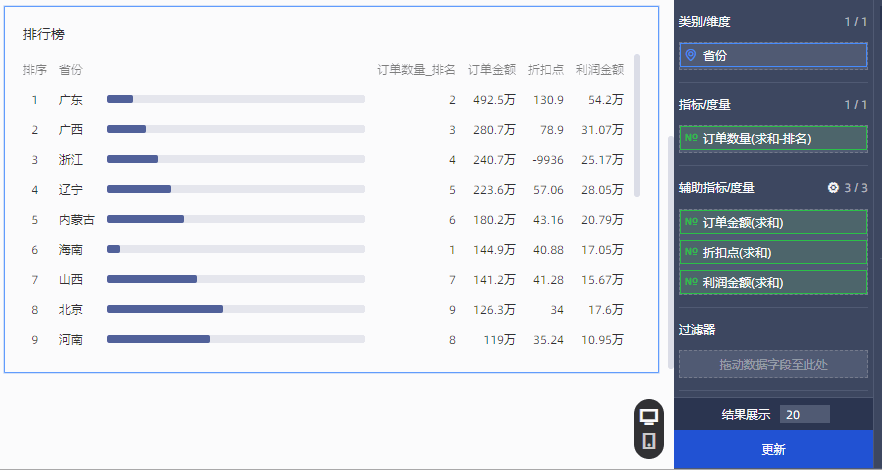This screenshot has width=882, height=470.
Task: Click the number icon on 订单数量(求和-排名)
Action: click(x=691, y=138)
